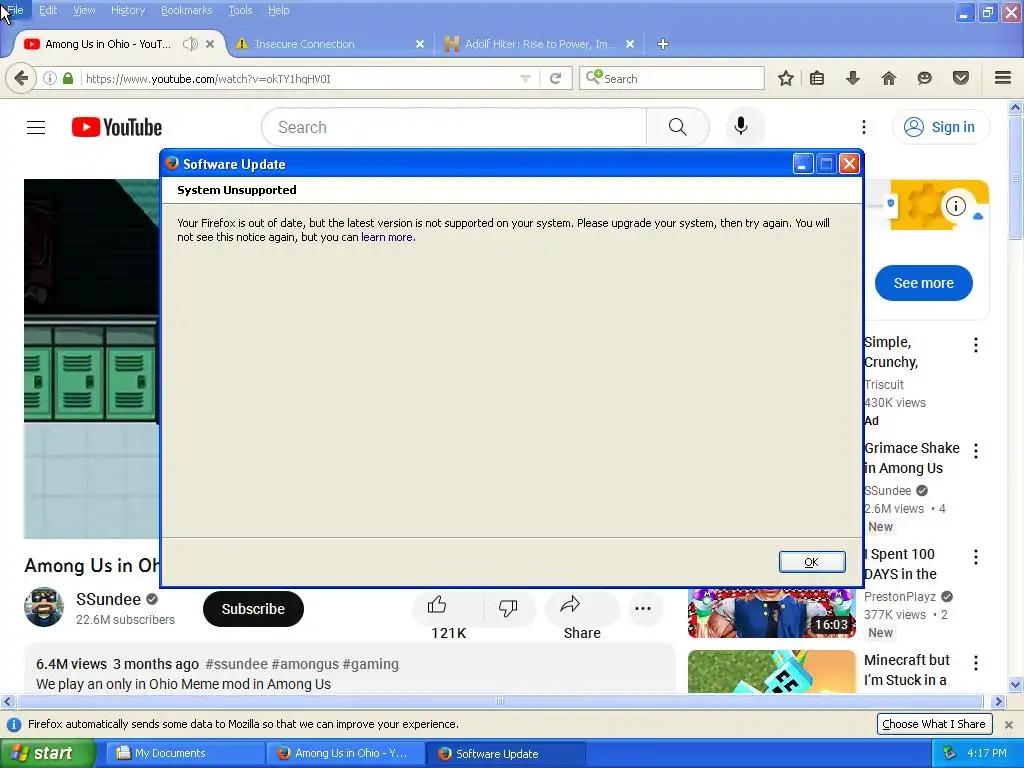
Task: Click horizontal scrollbar right arrow
Action: click(x=997, y=701)
